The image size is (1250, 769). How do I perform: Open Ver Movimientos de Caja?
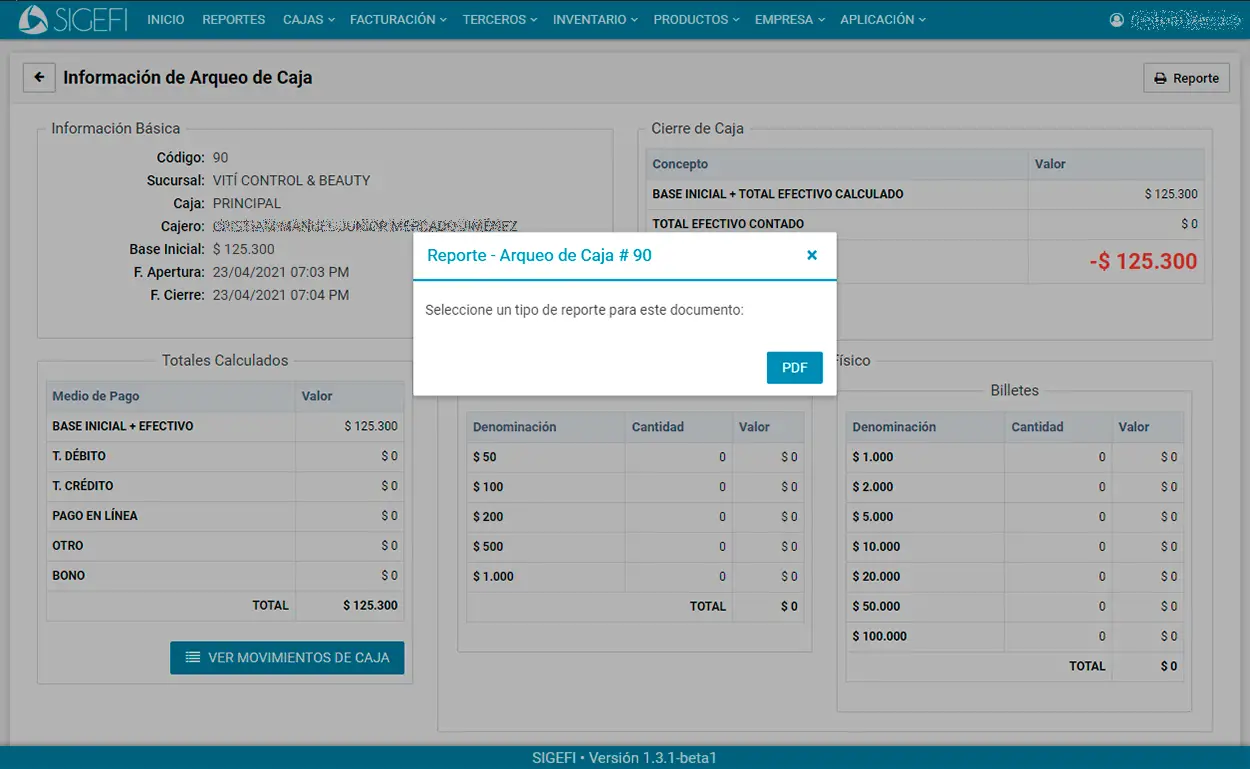[x=287, y=658]
